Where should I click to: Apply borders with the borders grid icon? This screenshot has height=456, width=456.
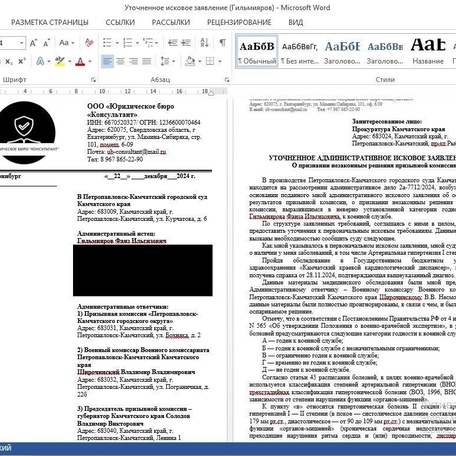coord(210,61)
